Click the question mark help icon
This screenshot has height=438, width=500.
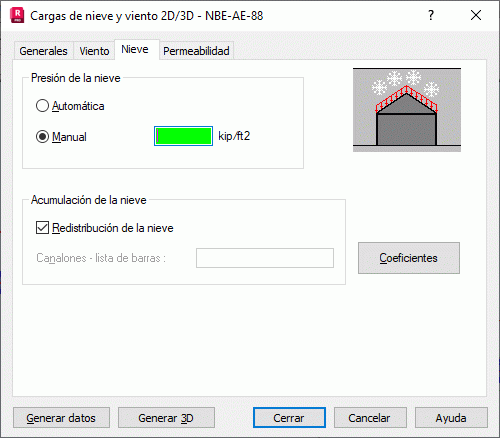(x=431, y=15)
